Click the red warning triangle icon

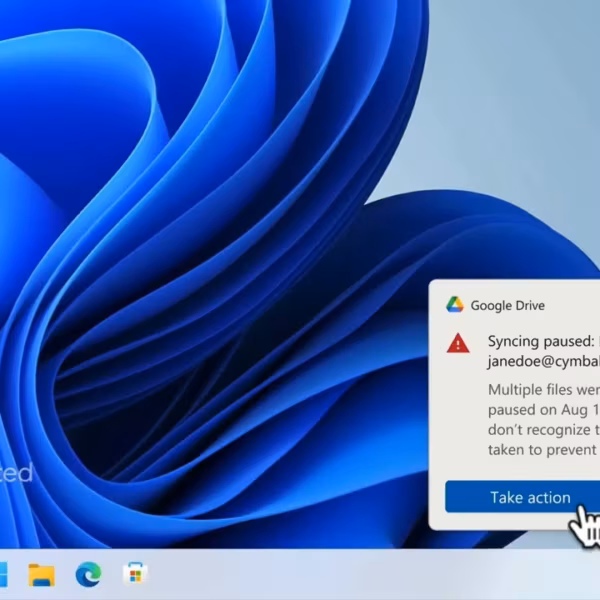[x=458, y=343]
